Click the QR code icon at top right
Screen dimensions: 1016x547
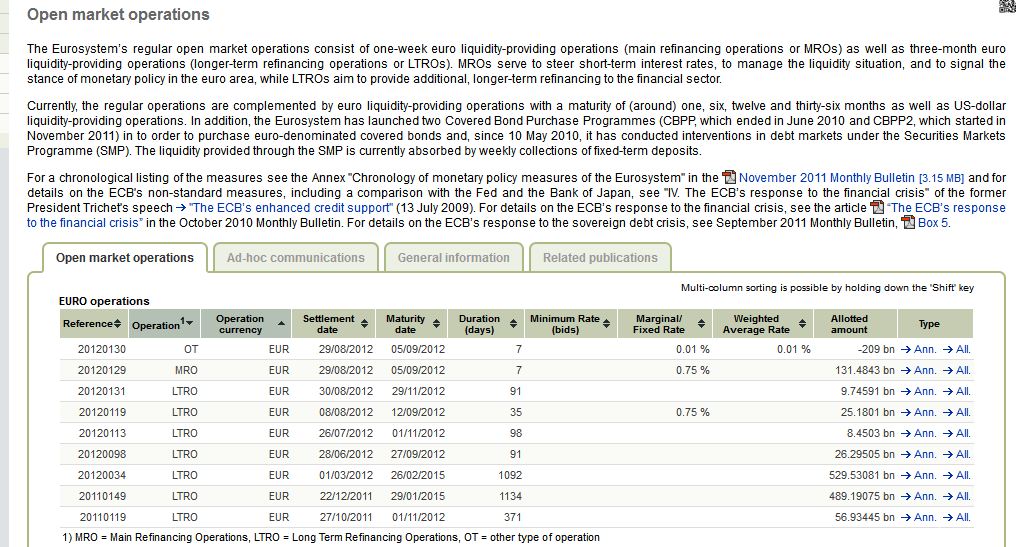click(1006, 7)
